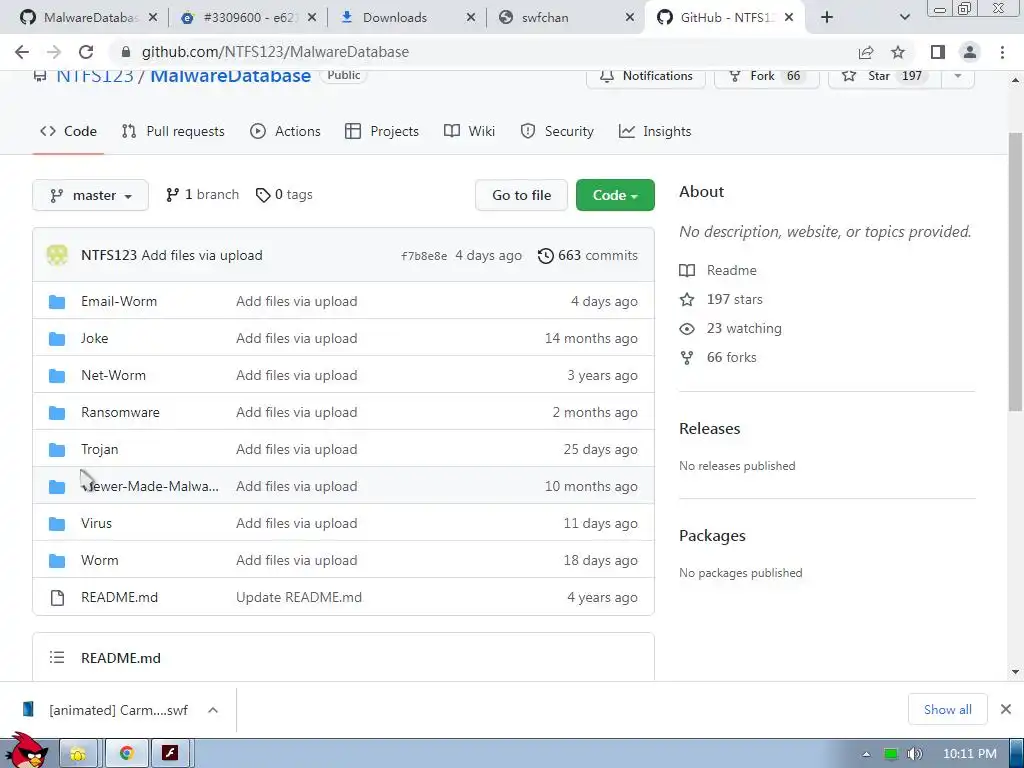Click the NTFS123 committer avatar
The height and width of the screenshot is (768, 1024).
(x=57, y=255)
